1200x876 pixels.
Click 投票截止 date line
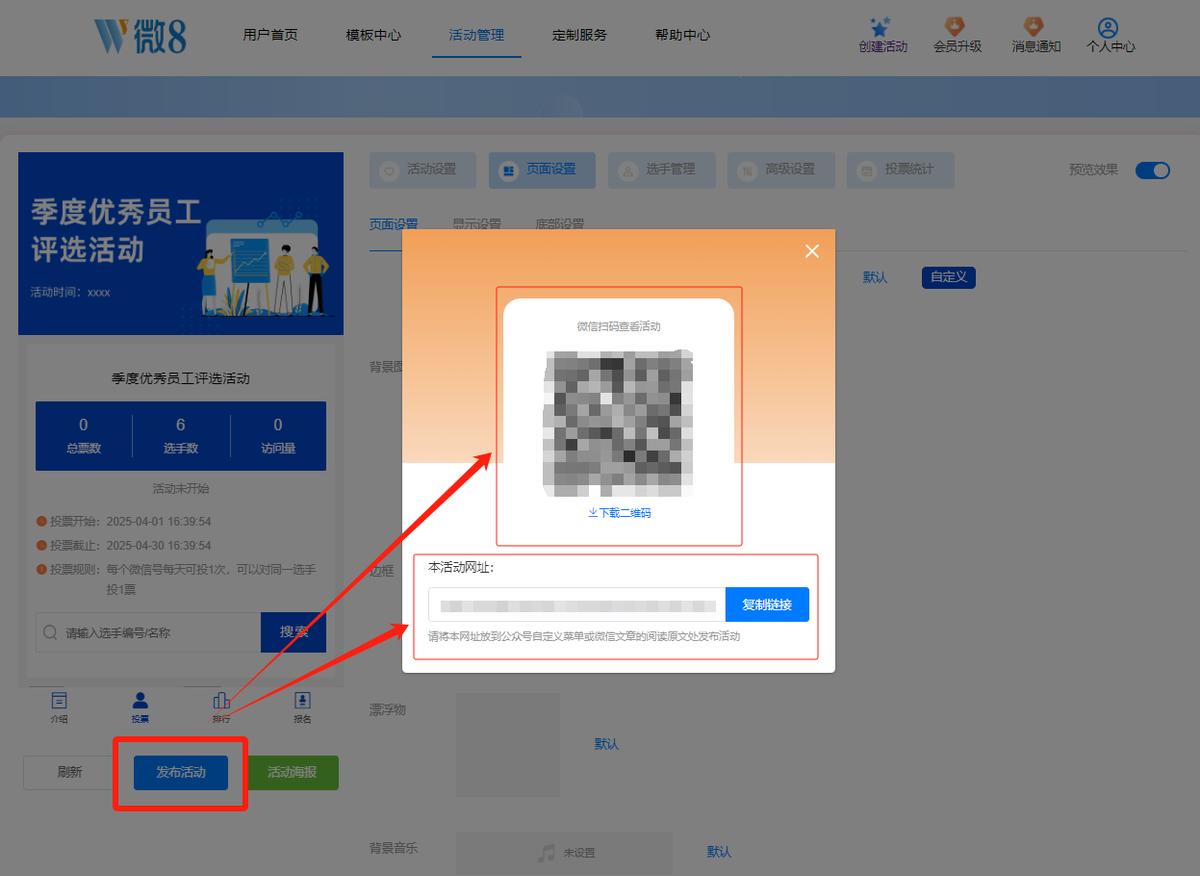[x=124, y=545]
